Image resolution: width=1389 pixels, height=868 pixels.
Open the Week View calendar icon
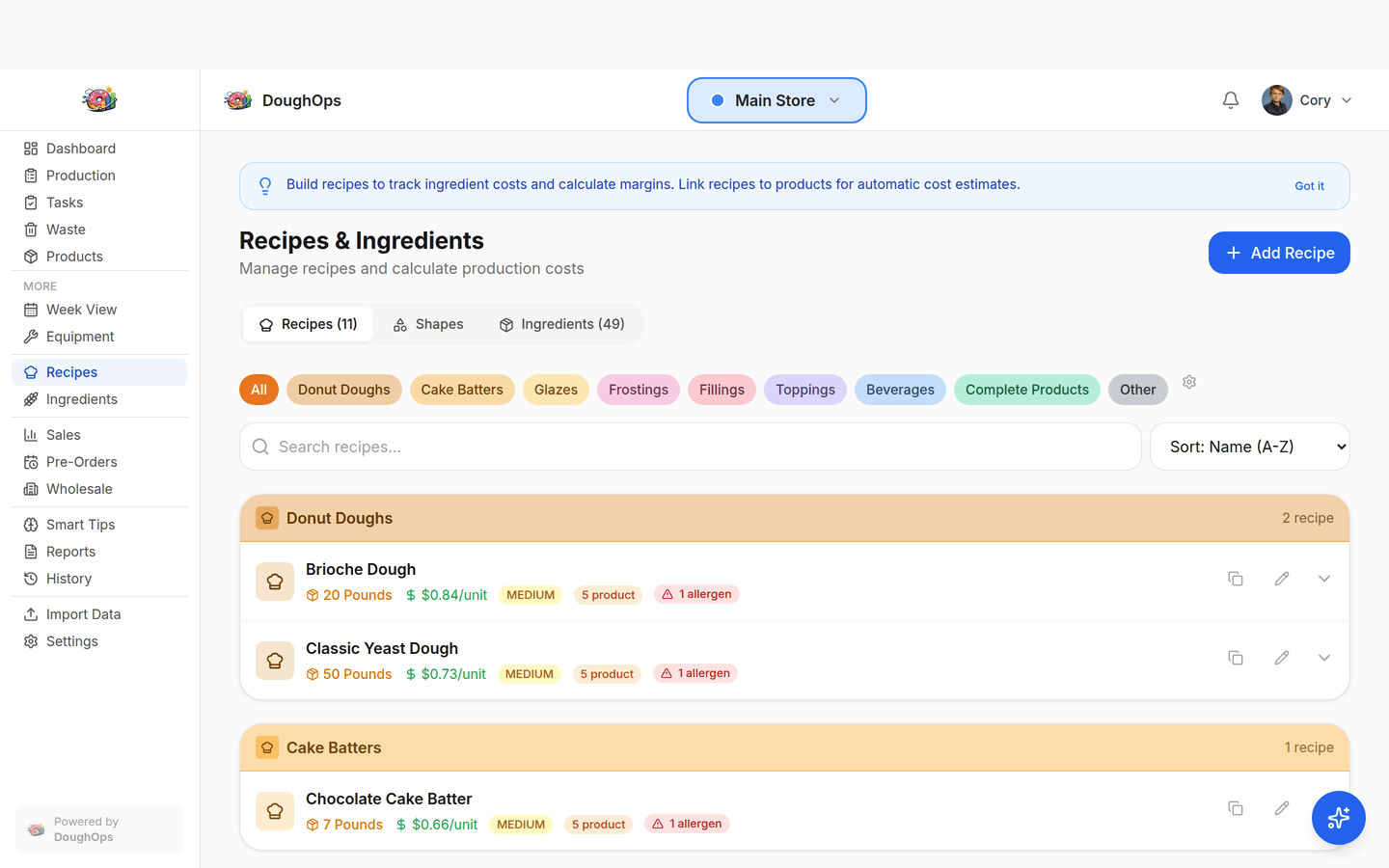31,309
